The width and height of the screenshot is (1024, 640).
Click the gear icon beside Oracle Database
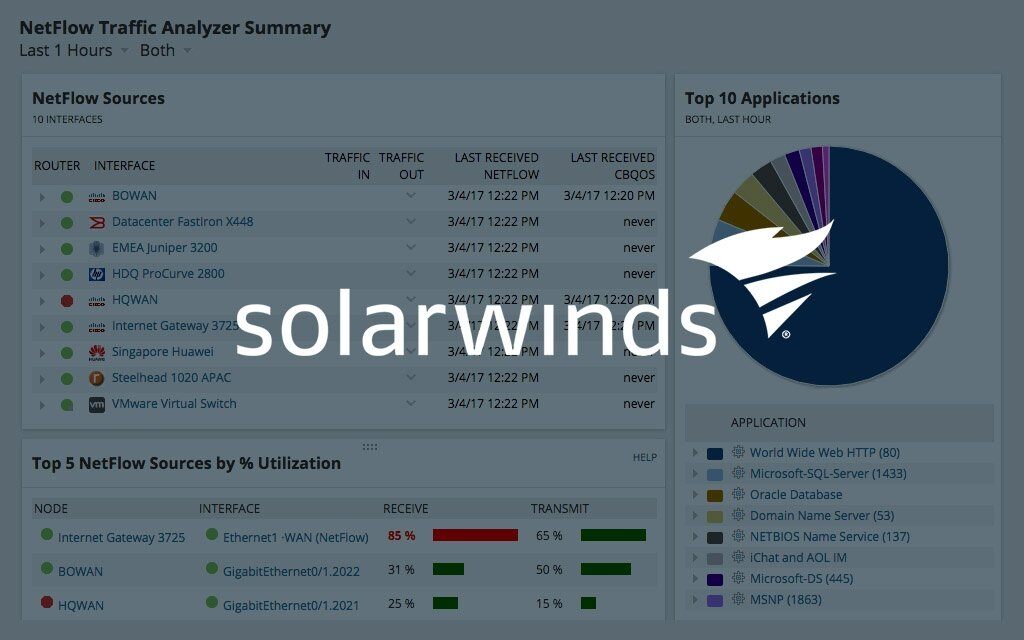point(738,495)
